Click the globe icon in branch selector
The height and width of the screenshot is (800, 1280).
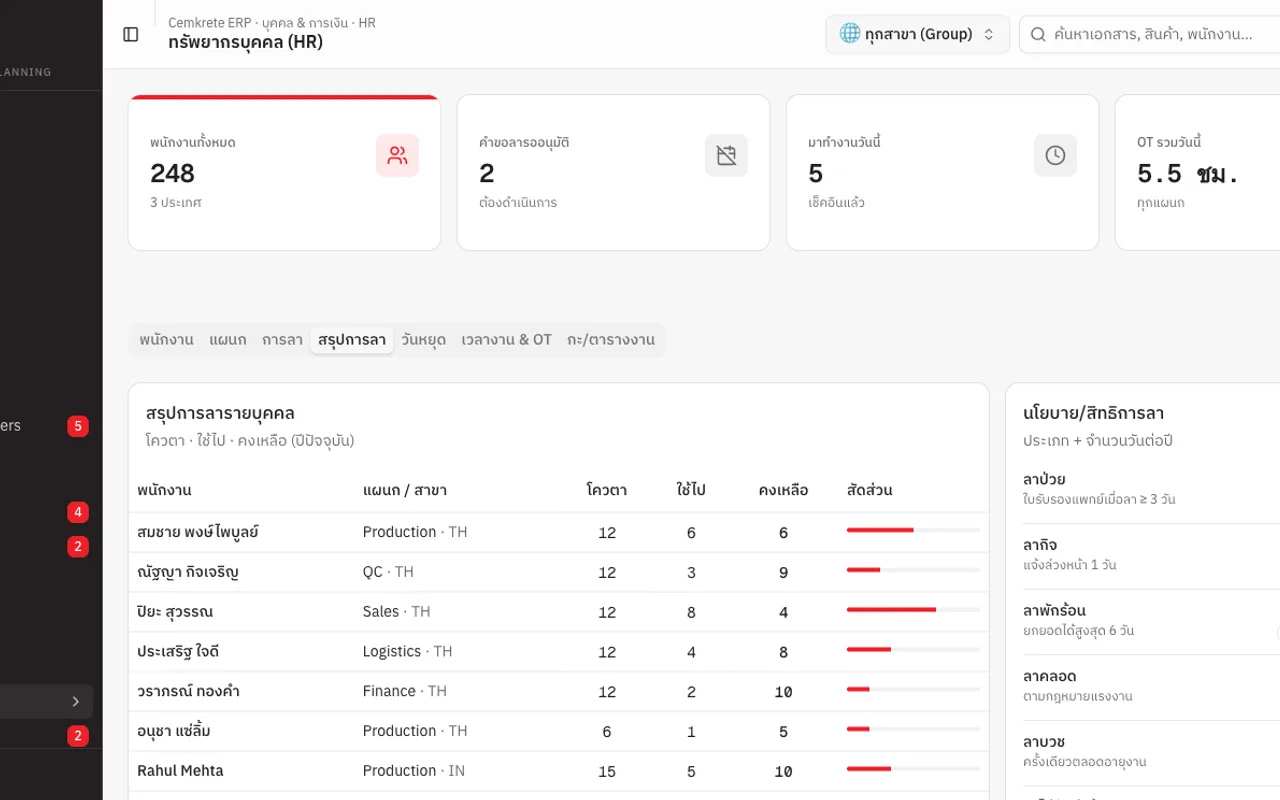click(850, 34)
